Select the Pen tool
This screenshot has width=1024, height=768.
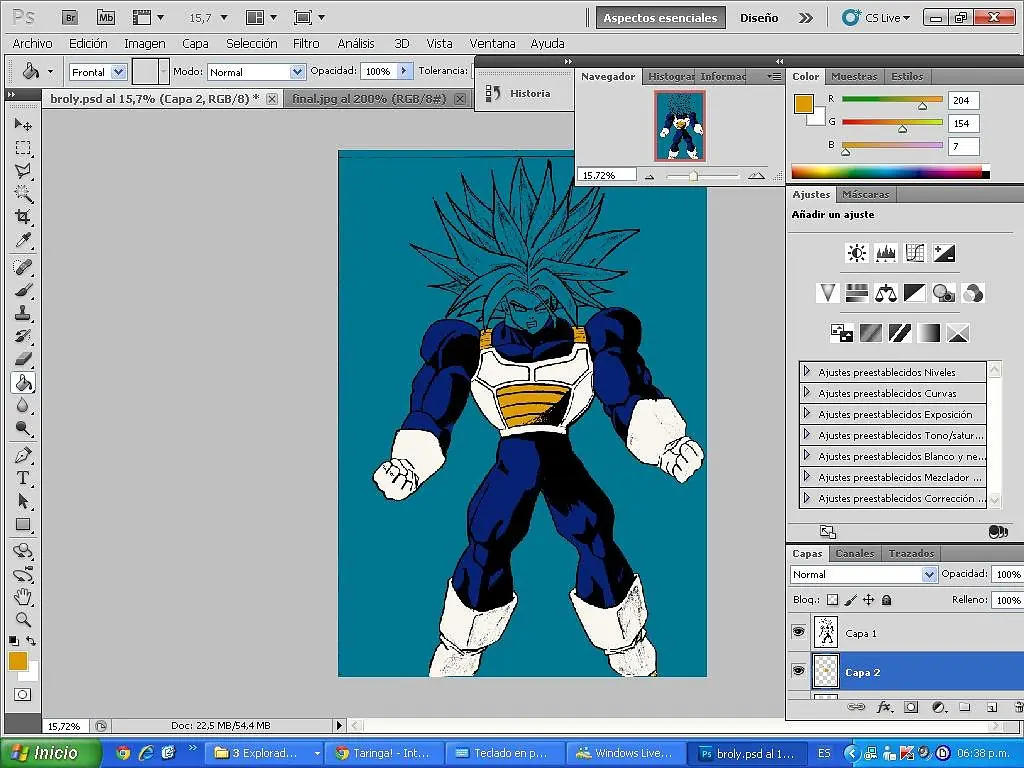click(23, 455)
